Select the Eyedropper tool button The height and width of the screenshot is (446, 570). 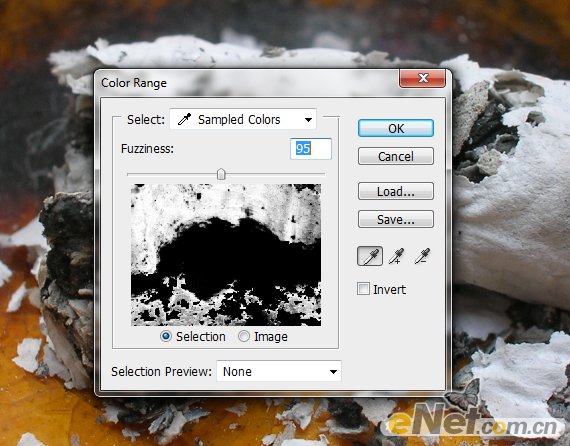tap(370, 256)
